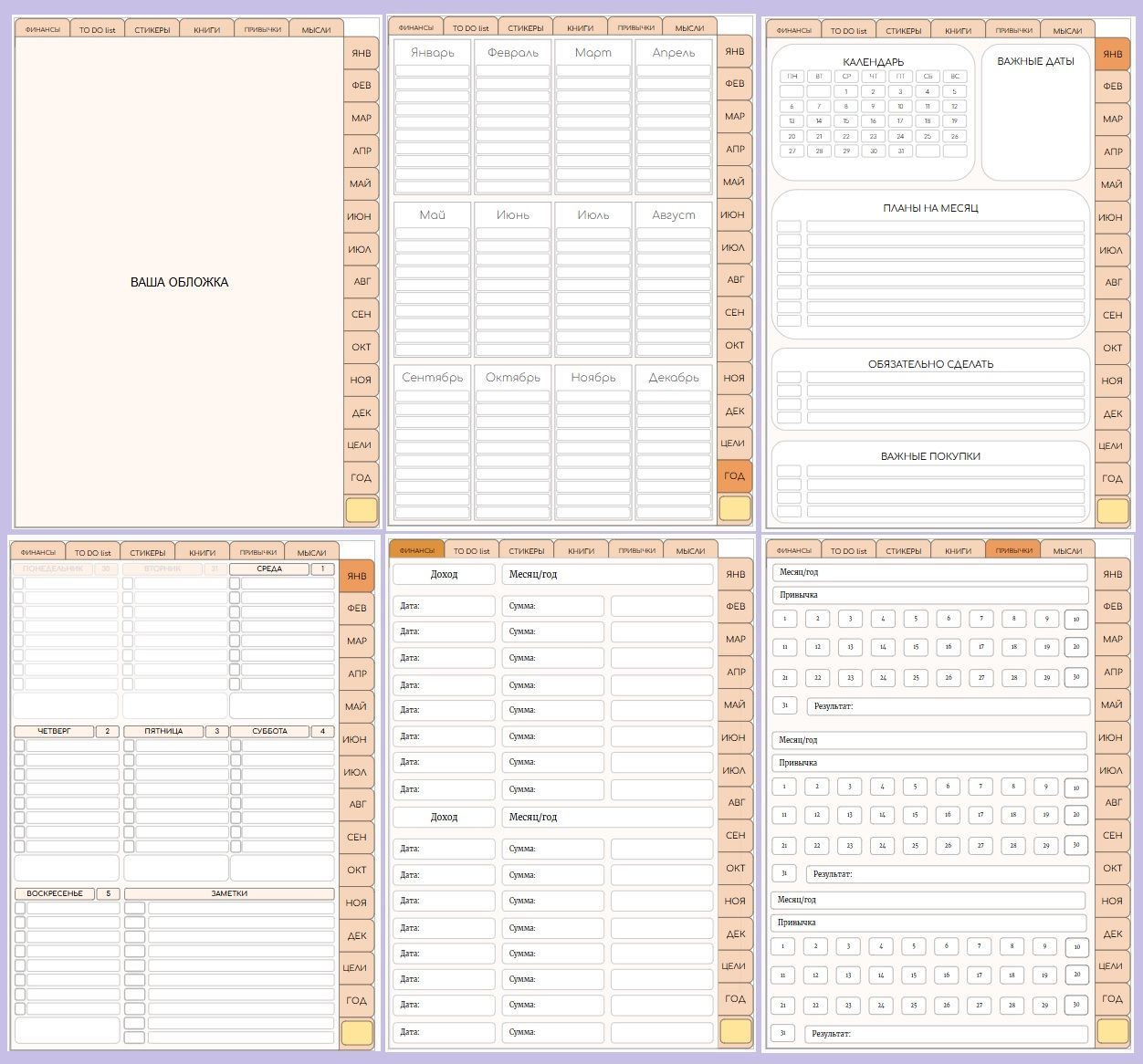Click the yellow square tab on the cover page

tap(362, 510)
